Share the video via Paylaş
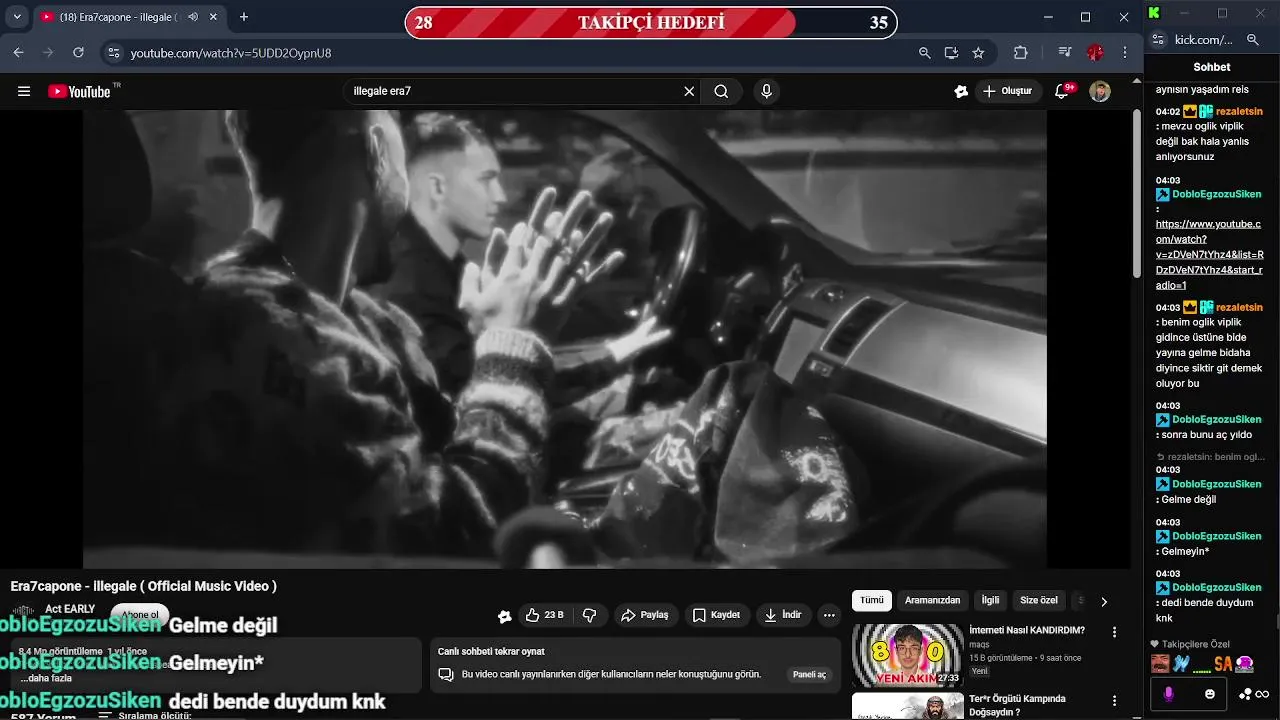The height and width of the screenshot is (720, 1280). (x=645, y=615)
